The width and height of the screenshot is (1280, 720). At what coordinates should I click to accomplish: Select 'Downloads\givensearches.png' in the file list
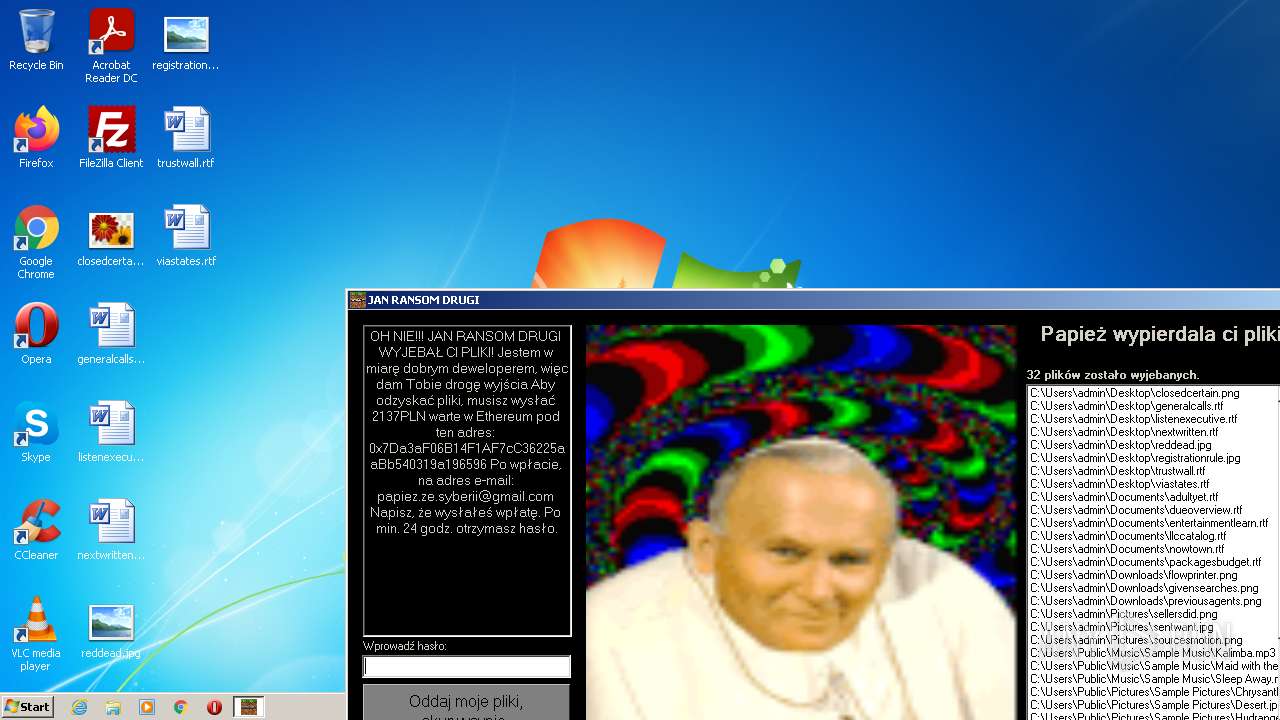coord(1144,588)
